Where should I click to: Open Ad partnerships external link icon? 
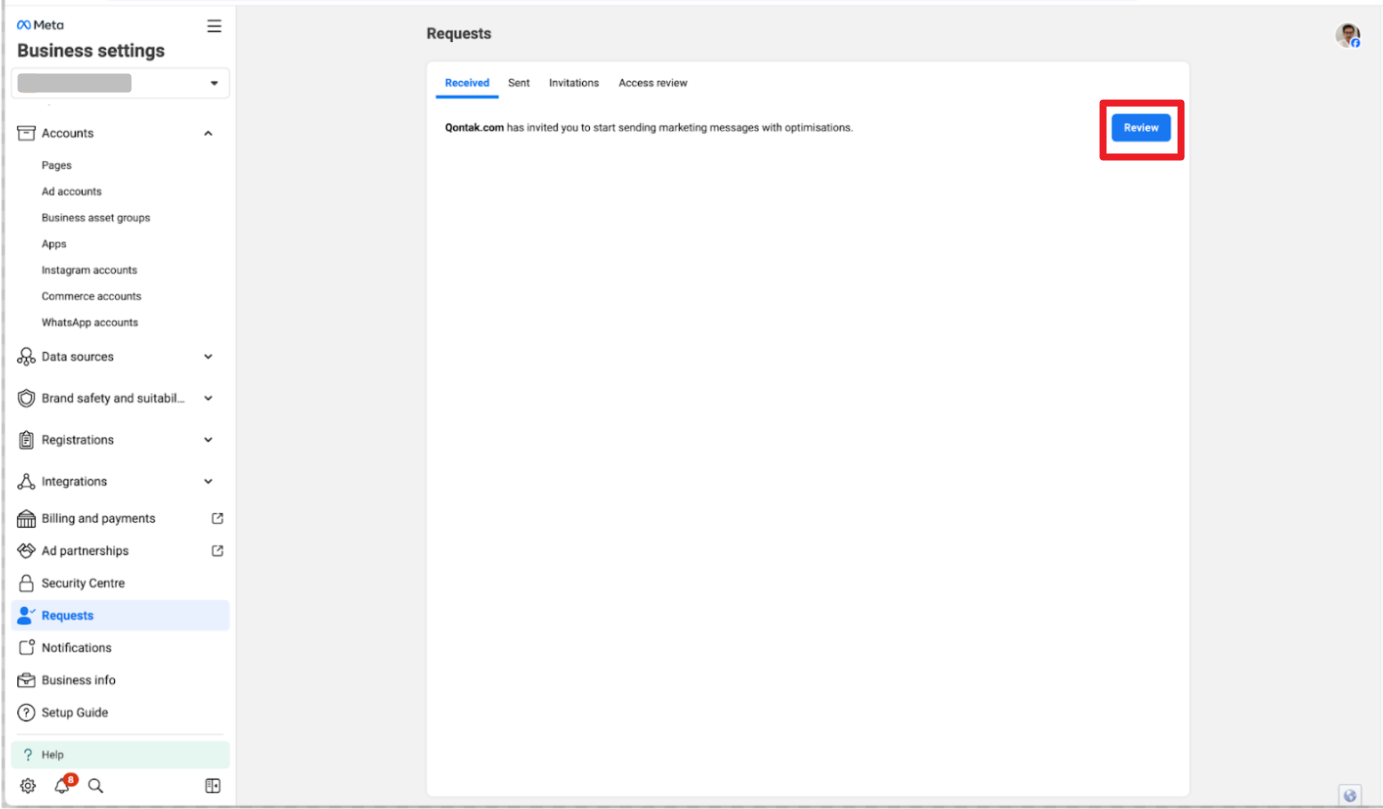[x=217, y=551]
